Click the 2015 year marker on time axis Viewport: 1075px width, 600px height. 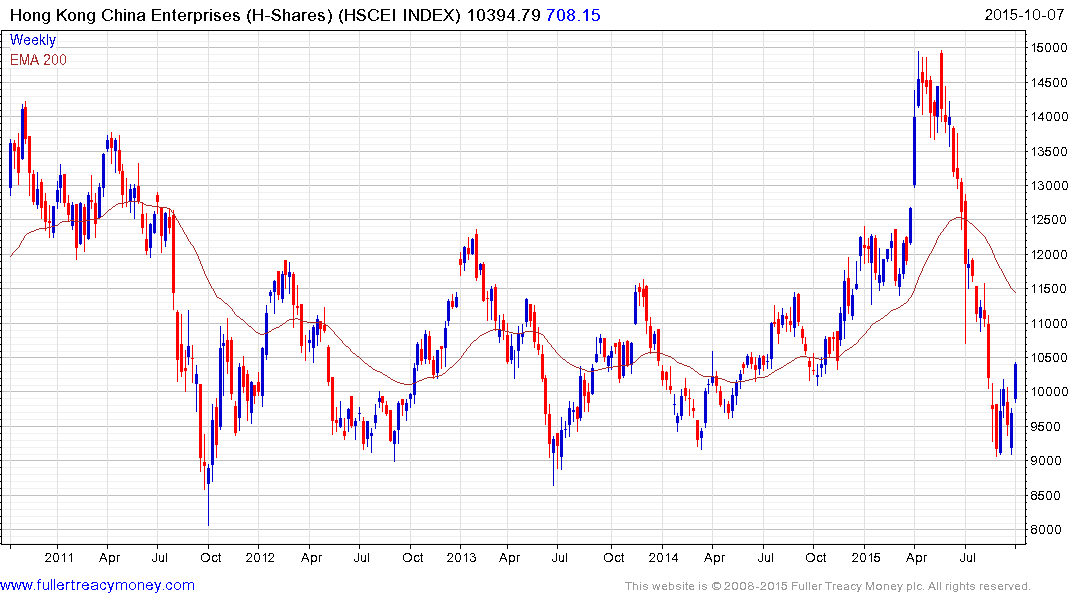point(865,557)
